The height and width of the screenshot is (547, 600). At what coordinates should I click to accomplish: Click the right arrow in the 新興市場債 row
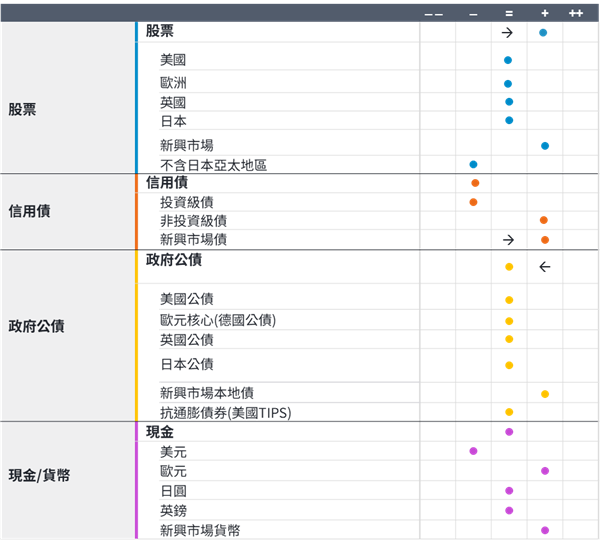point(508,240)
